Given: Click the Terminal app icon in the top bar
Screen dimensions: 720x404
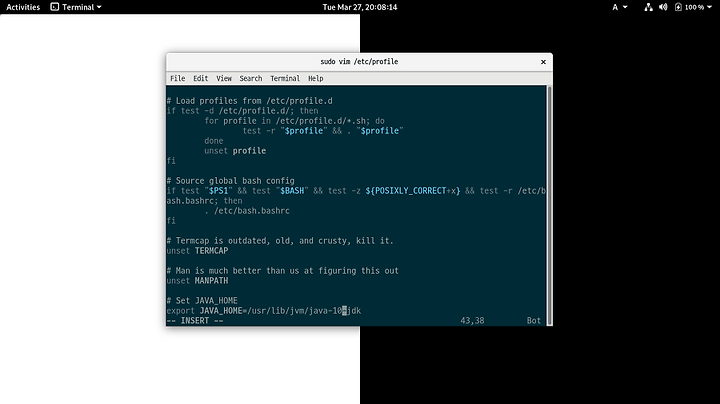Looking at the screenshot, I should coord(55,7).
